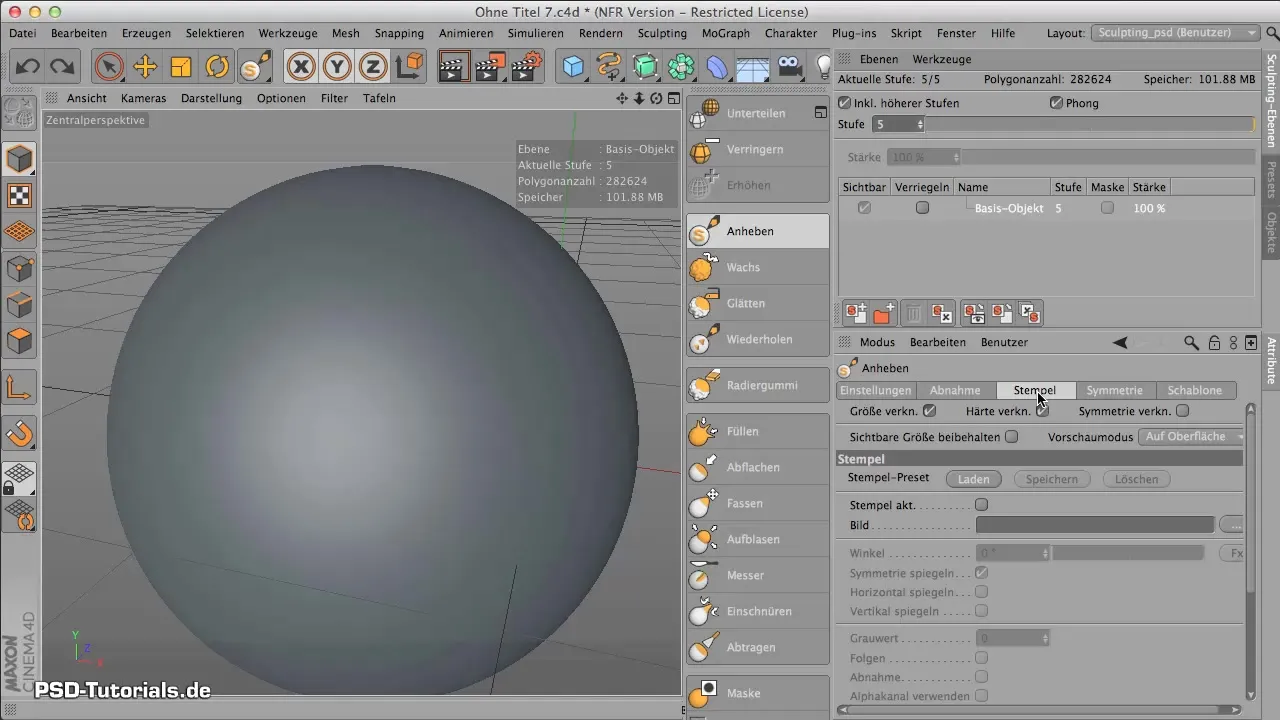Viewport: 1280px width, 720px height.
Task: Select the Live Selection tool
Action: pos(109,67)
